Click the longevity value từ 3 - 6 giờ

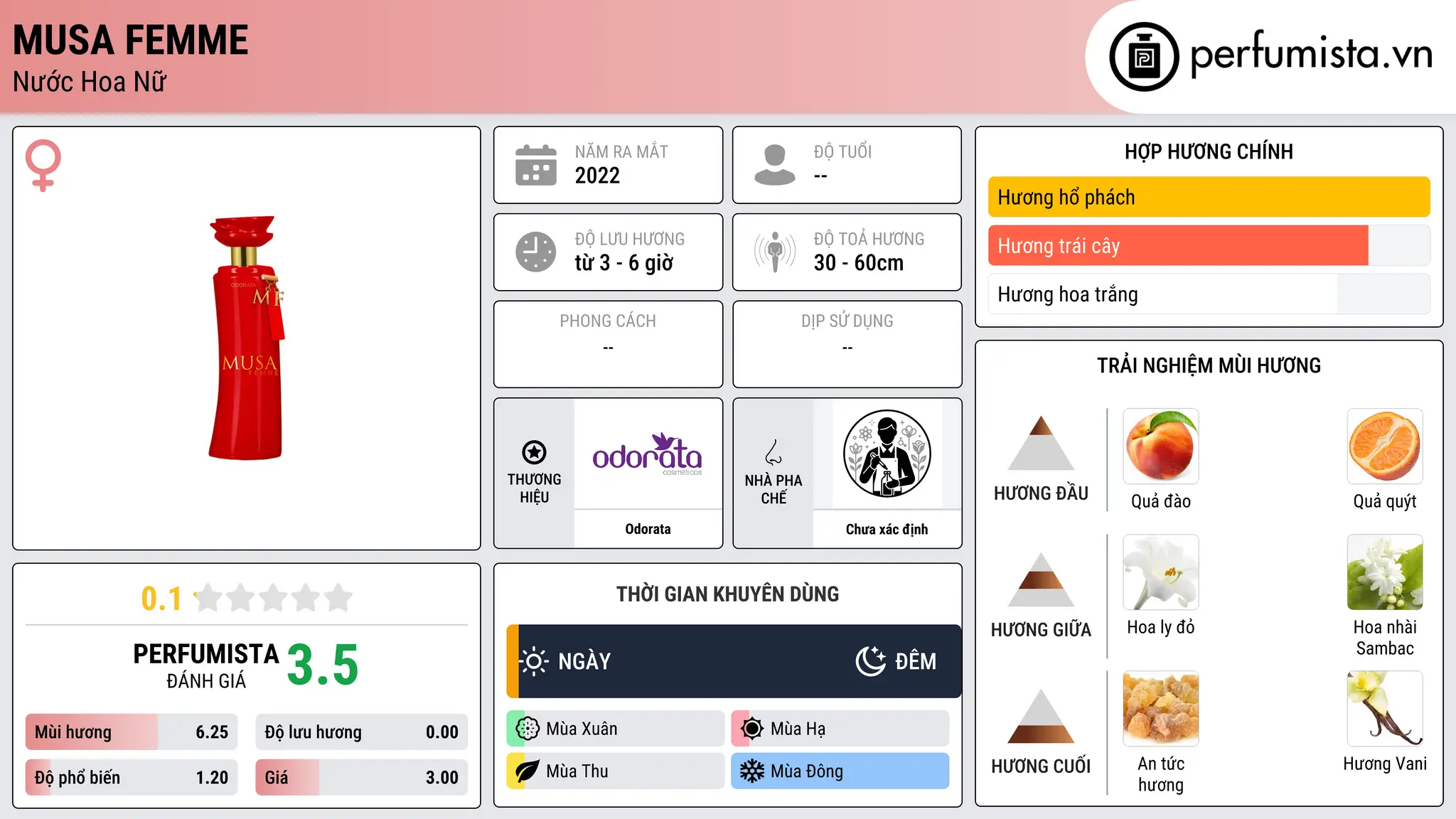pos(624,263)
